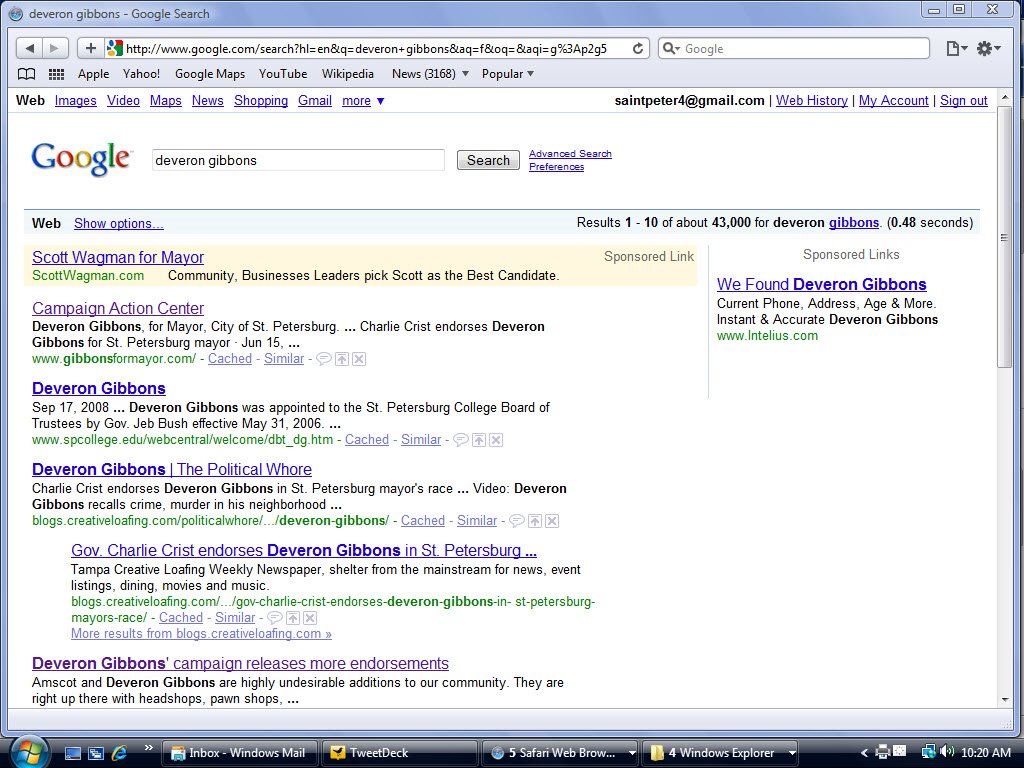The width and height of the screenshot is (1024, 768).
Task: Click the Show Desktop quick launch icon
Action: [x=73, y=753]
